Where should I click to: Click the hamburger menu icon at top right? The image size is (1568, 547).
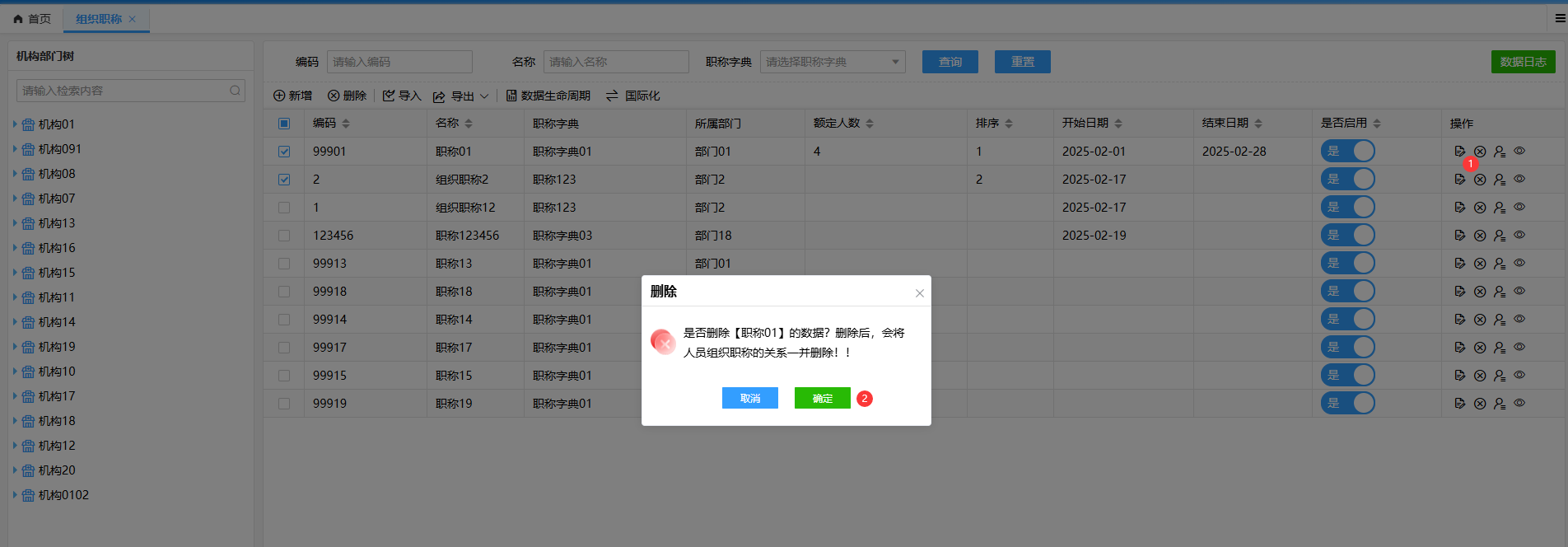[1560, 18]
